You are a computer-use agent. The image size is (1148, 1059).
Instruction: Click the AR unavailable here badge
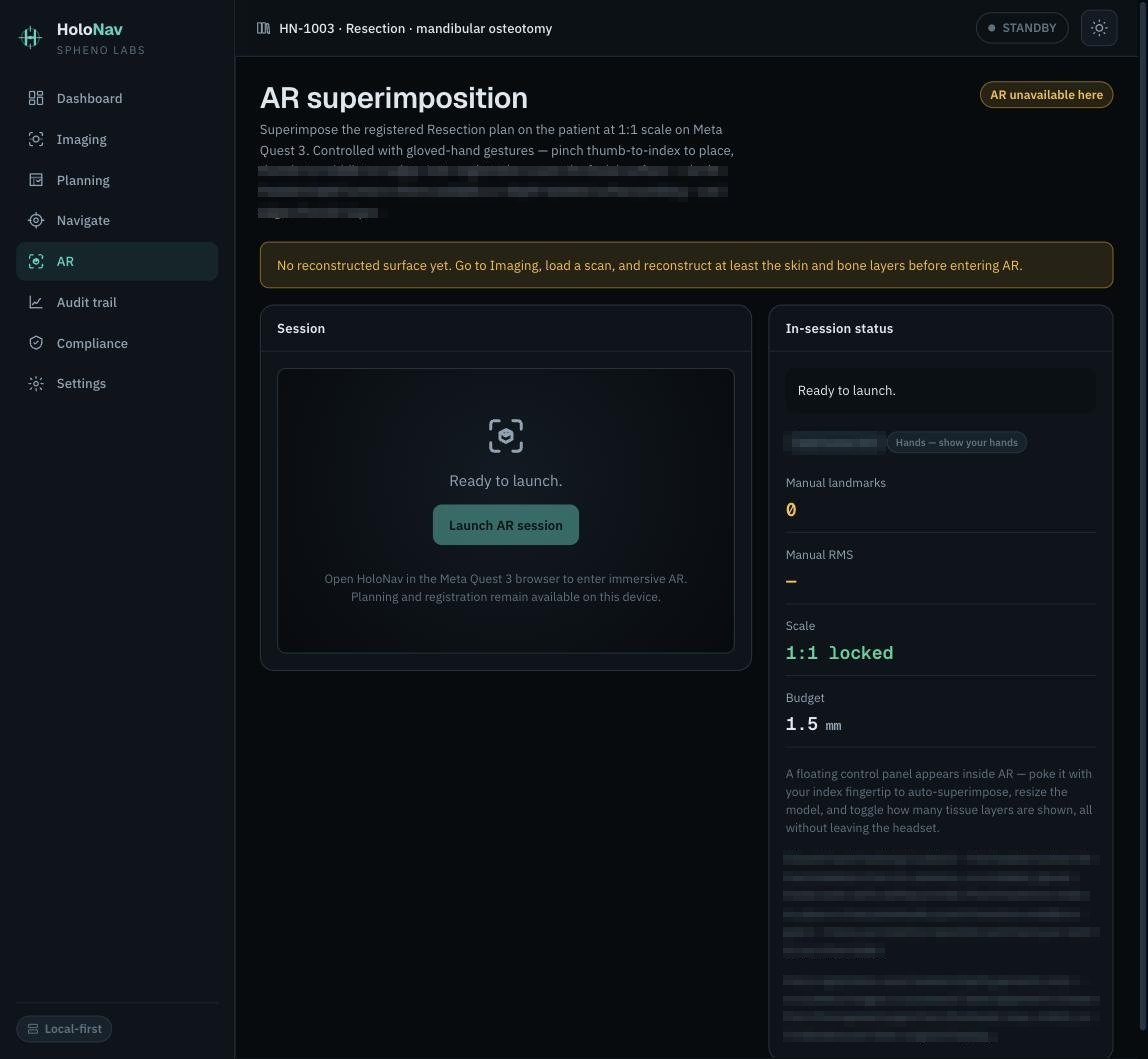(1046, 94)
